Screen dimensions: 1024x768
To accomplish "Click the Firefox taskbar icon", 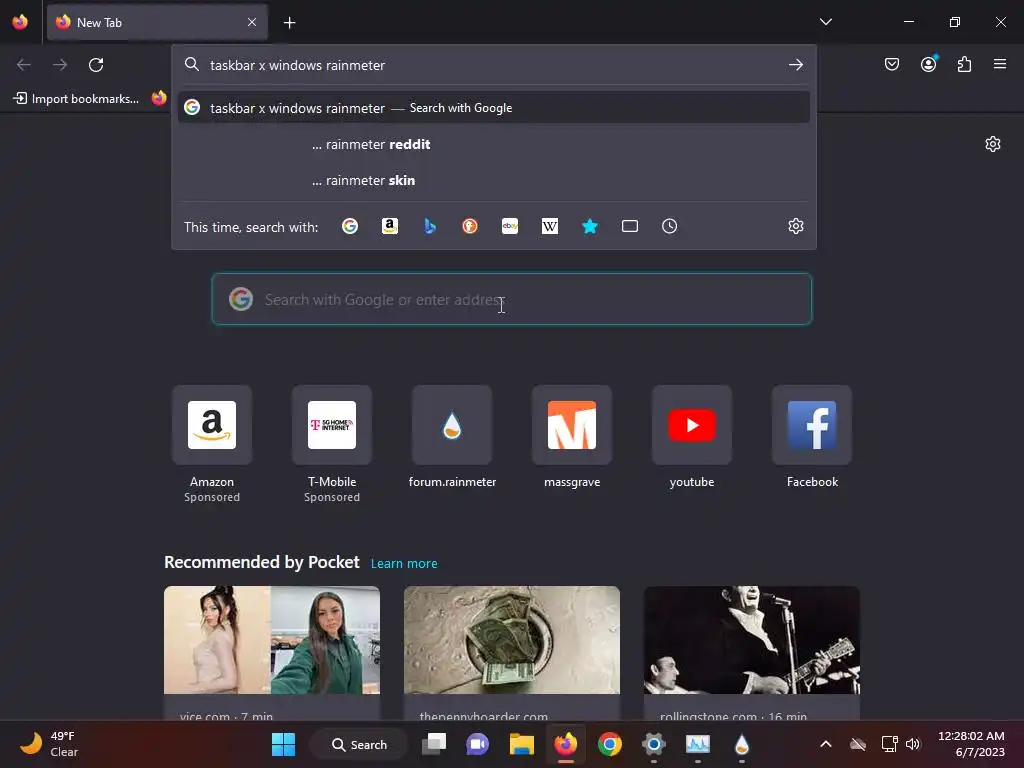I will (x=566, y=744).
